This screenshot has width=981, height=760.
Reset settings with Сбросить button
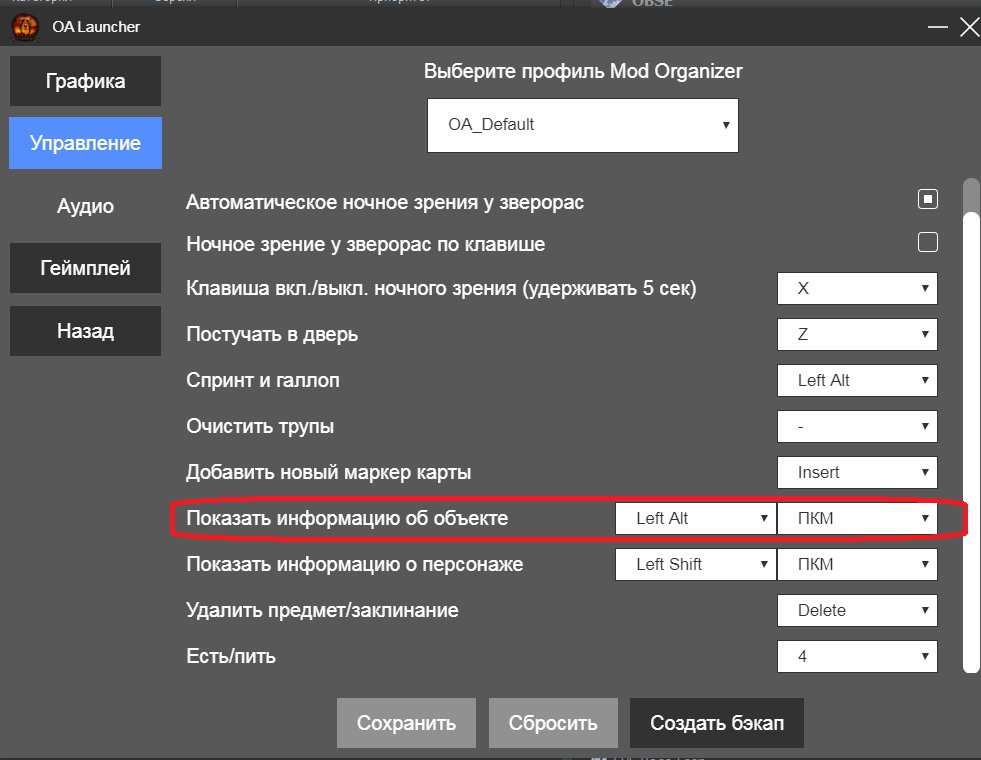(x=553, y=723)
